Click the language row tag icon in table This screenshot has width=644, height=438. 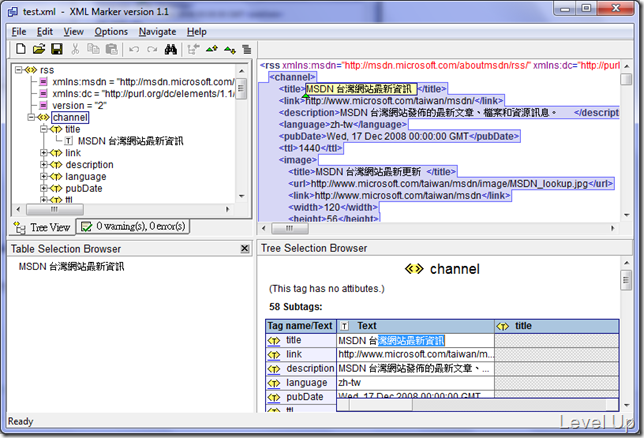tap(274, 383)
